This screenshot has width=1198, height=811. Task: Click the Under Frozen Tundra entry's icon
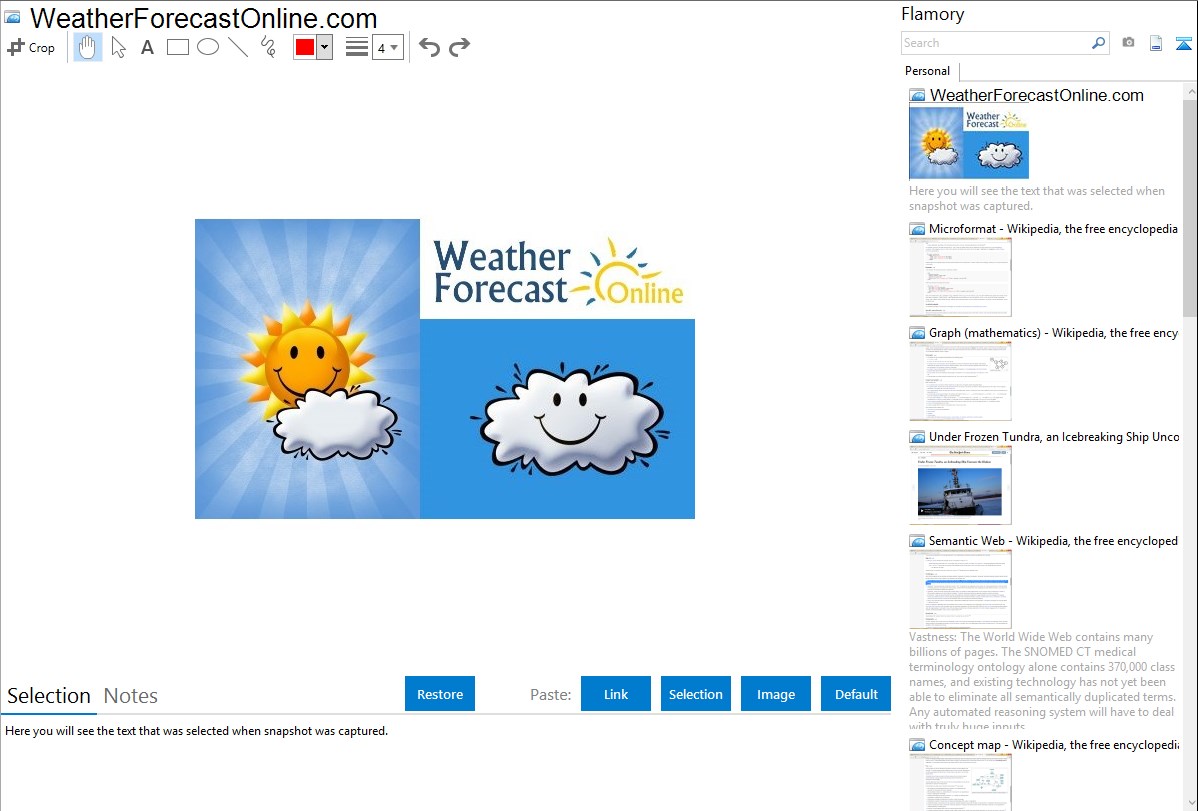click(x=917, y=437)
